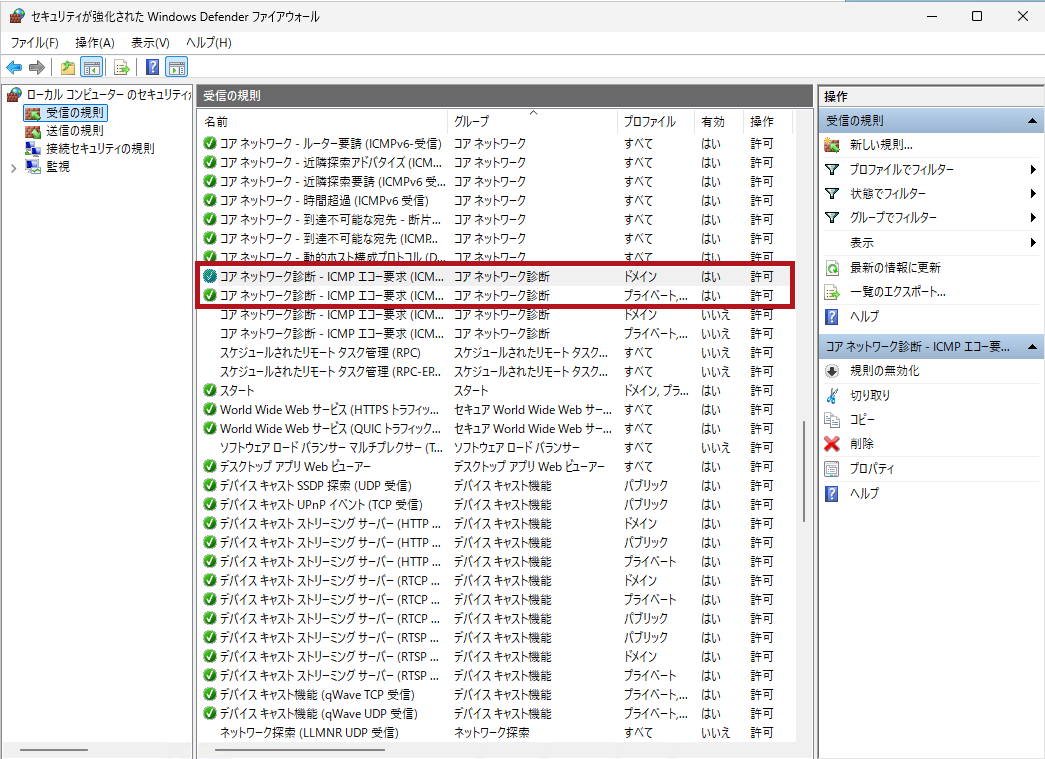The height and width of the screenshot is (759, 1045).
Task: Toggle the action pane toolbar icon
Action: tap(177, 67)
